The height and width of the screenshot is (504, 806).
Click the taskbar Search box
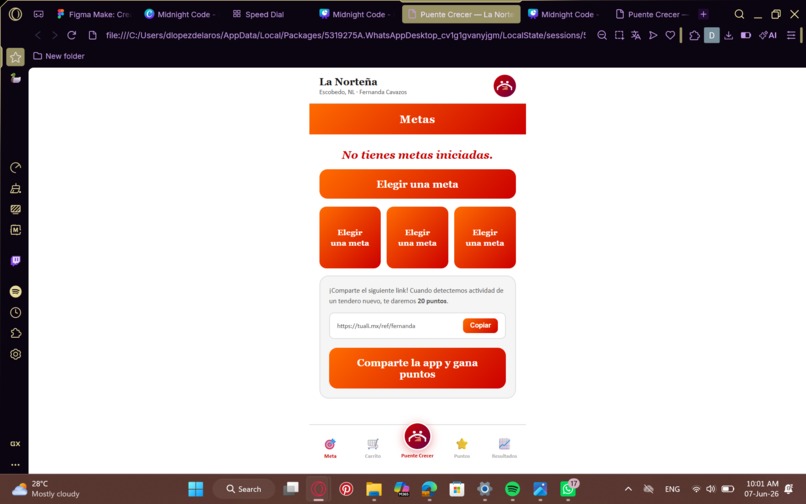tap(244, 489)
